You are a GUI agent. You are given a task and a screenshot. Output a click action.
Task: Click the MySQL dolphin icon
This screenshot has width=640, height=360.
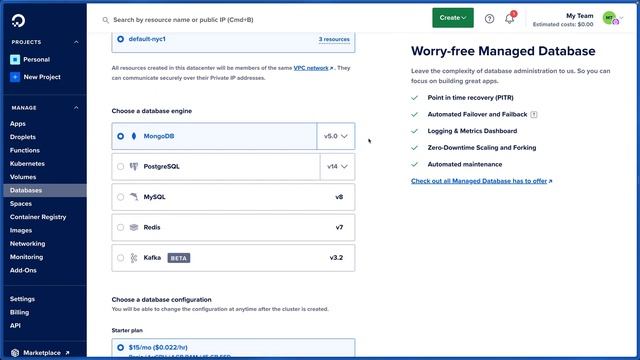click(x=134, y=197)
